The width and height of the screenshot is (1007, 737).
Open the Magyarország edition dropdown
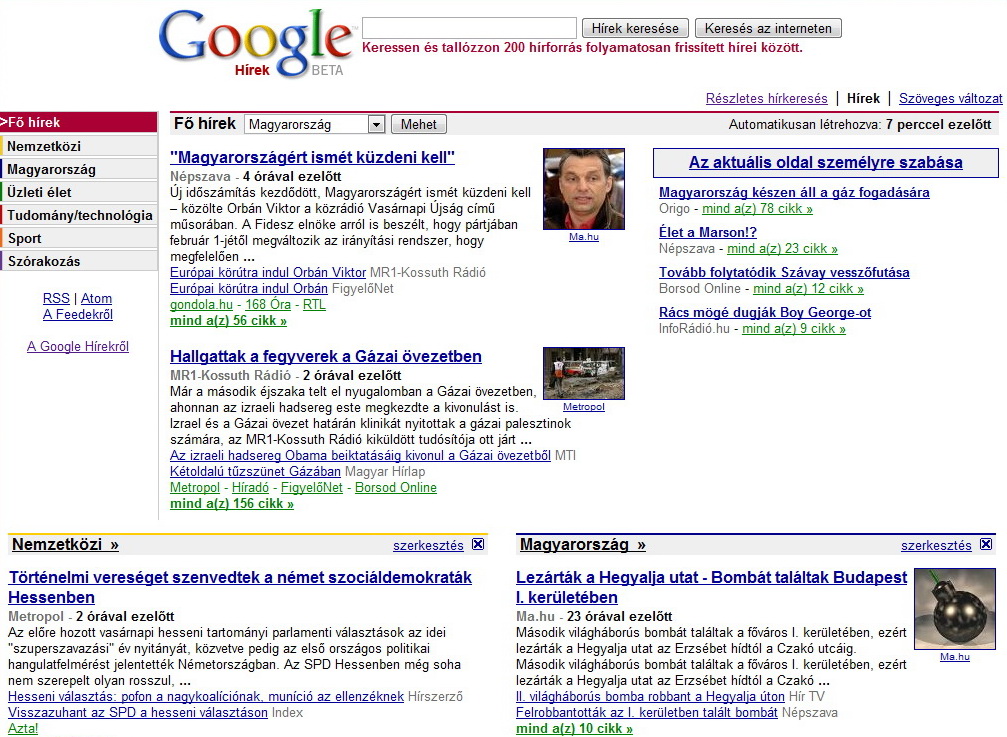(314, 125)
